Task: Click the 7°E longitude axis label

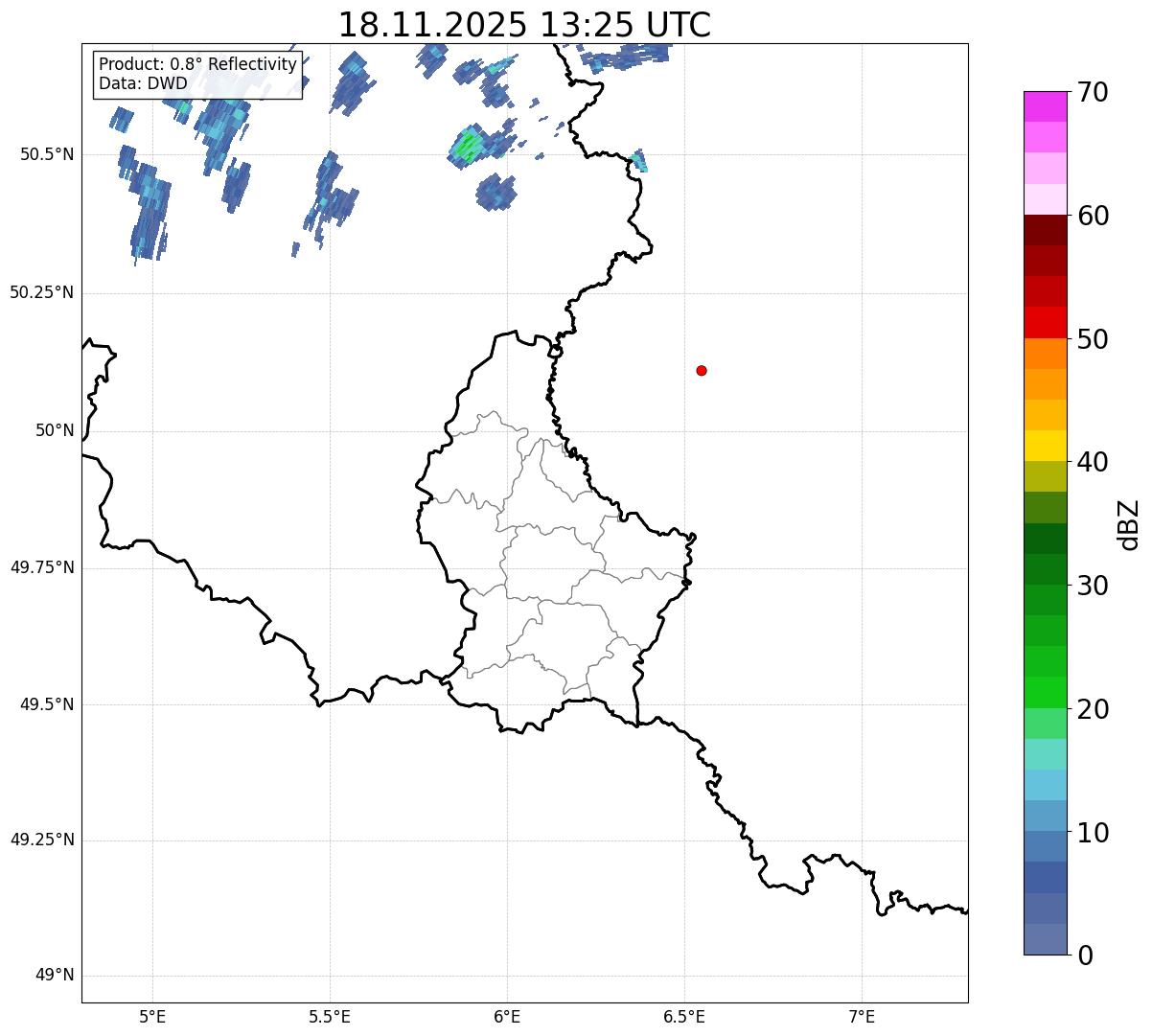Action: [862, 1016]
